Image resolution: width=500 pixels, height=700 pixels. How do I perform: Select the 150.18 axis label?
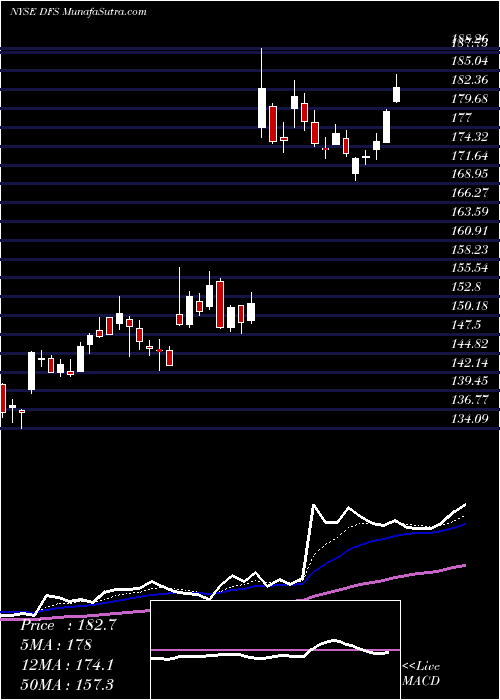[470, 306]
